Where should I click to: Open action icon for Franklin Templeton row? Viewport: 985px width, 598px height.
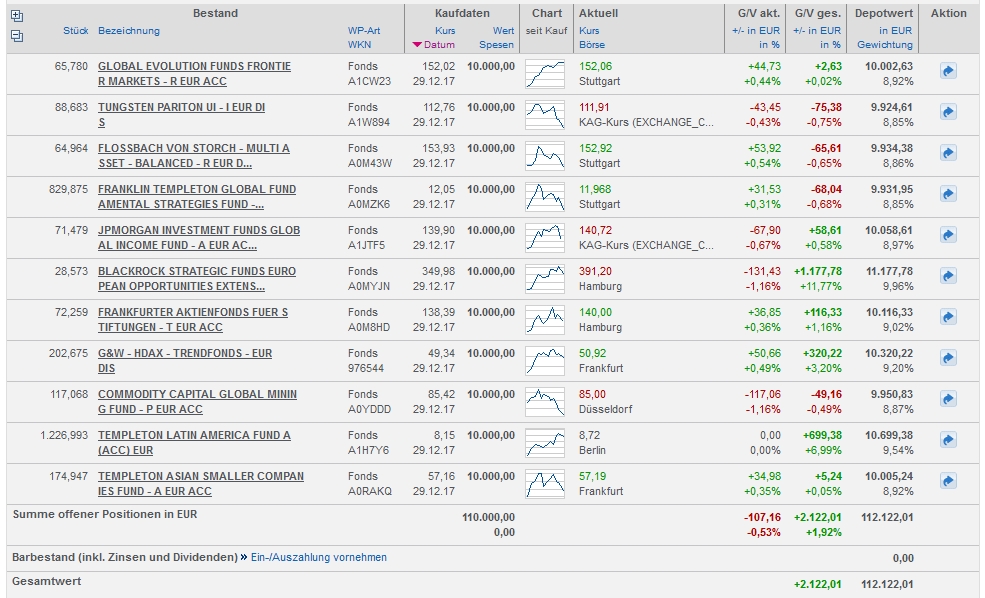(x=948, y=193)
